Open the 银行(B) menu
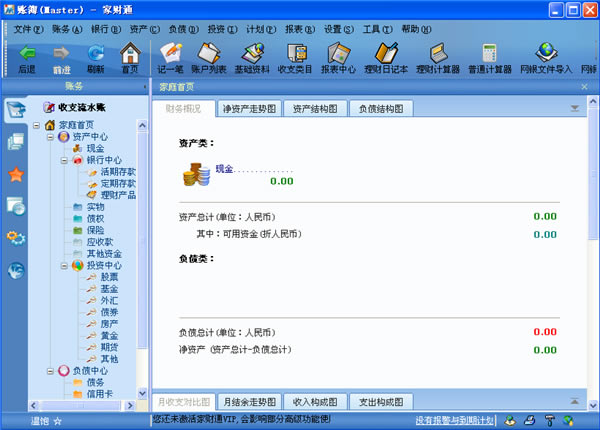The width and height of the screenshot is (600, 430). point(106,29)
